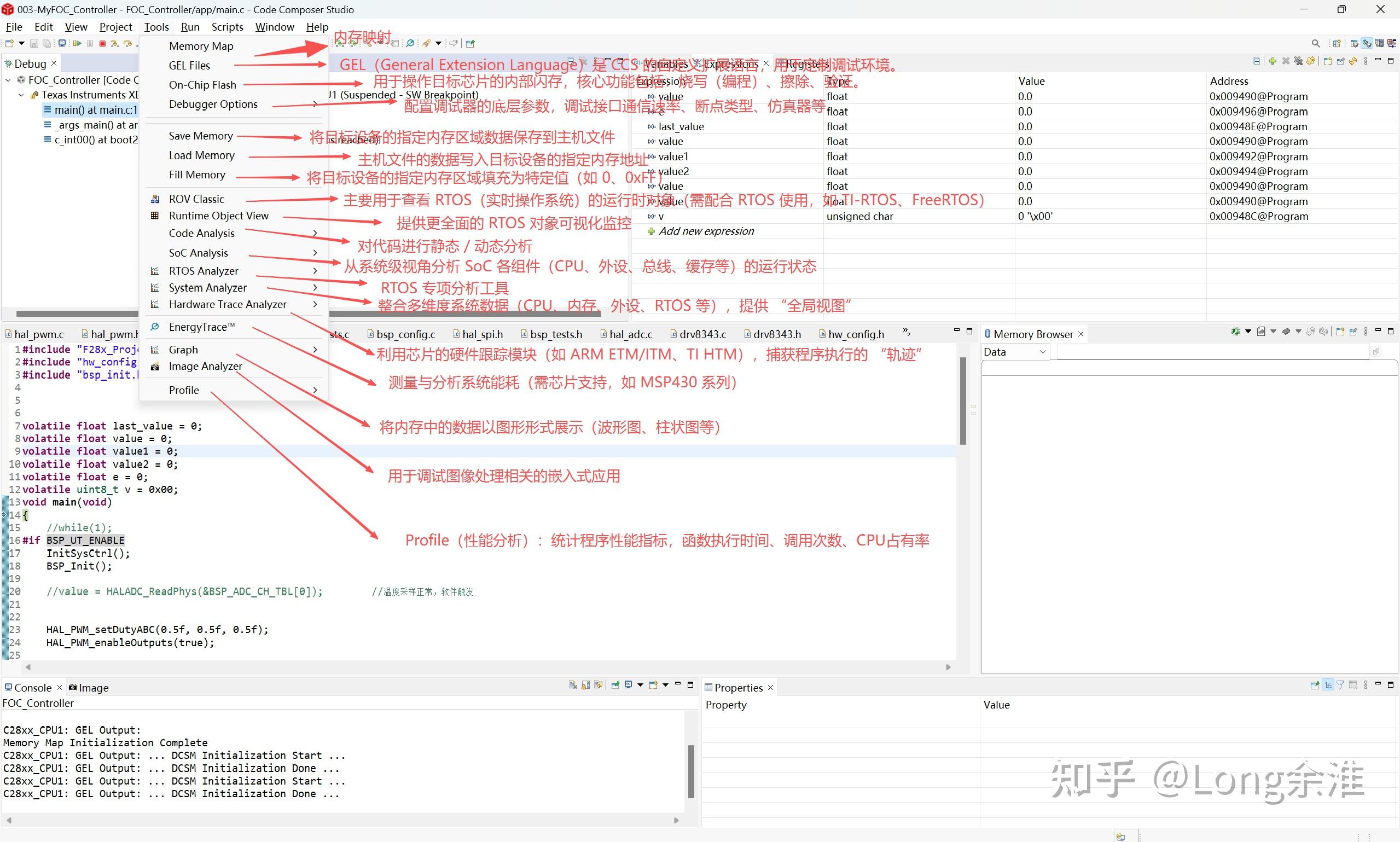The height and width of the screenshot is (842, 1400).
Task: Click the green chip icon in Memory Browser
Action: [x=1235, y=332]
